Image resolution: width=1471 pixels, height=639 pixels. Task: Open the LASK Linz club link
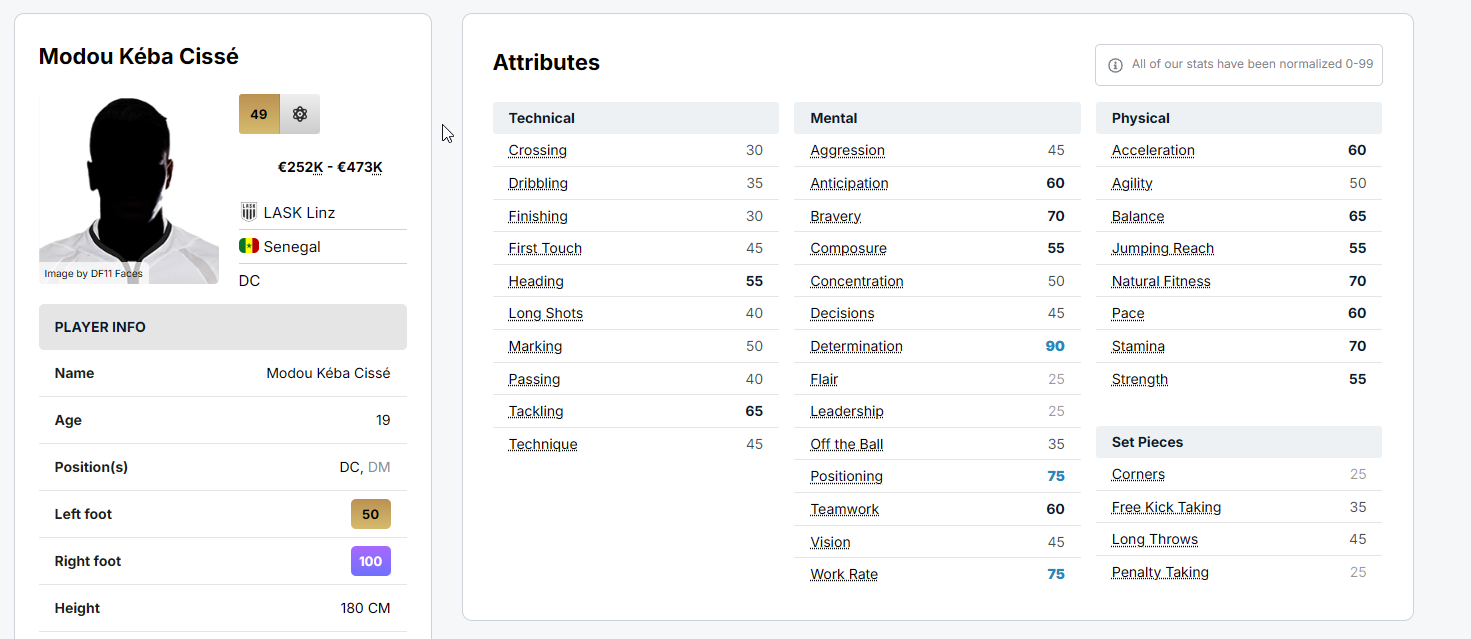pos(299,212)
